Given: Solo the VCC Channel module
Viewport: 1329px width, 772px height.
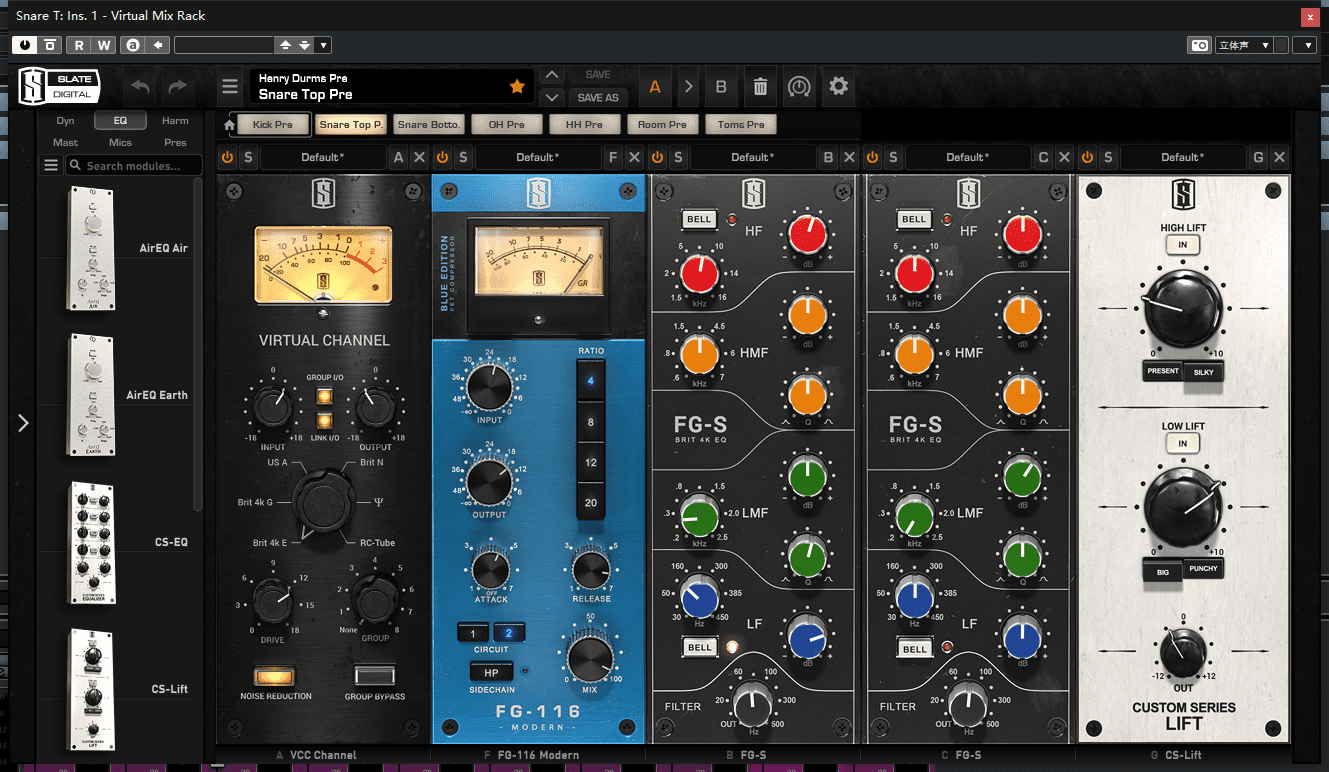Looking at the screenshot, I should (247, 158).
